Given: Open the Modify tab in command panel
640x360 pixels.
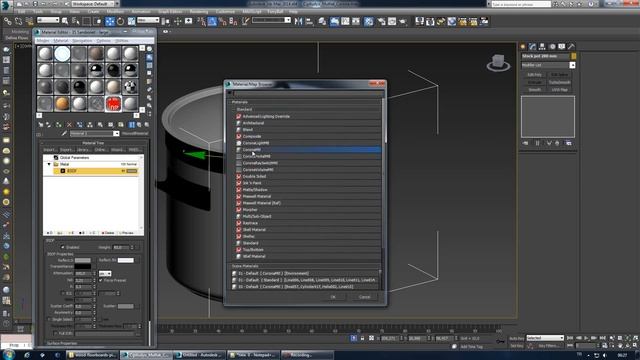Looking at the screenshot, I should click(x=532, y=47).
